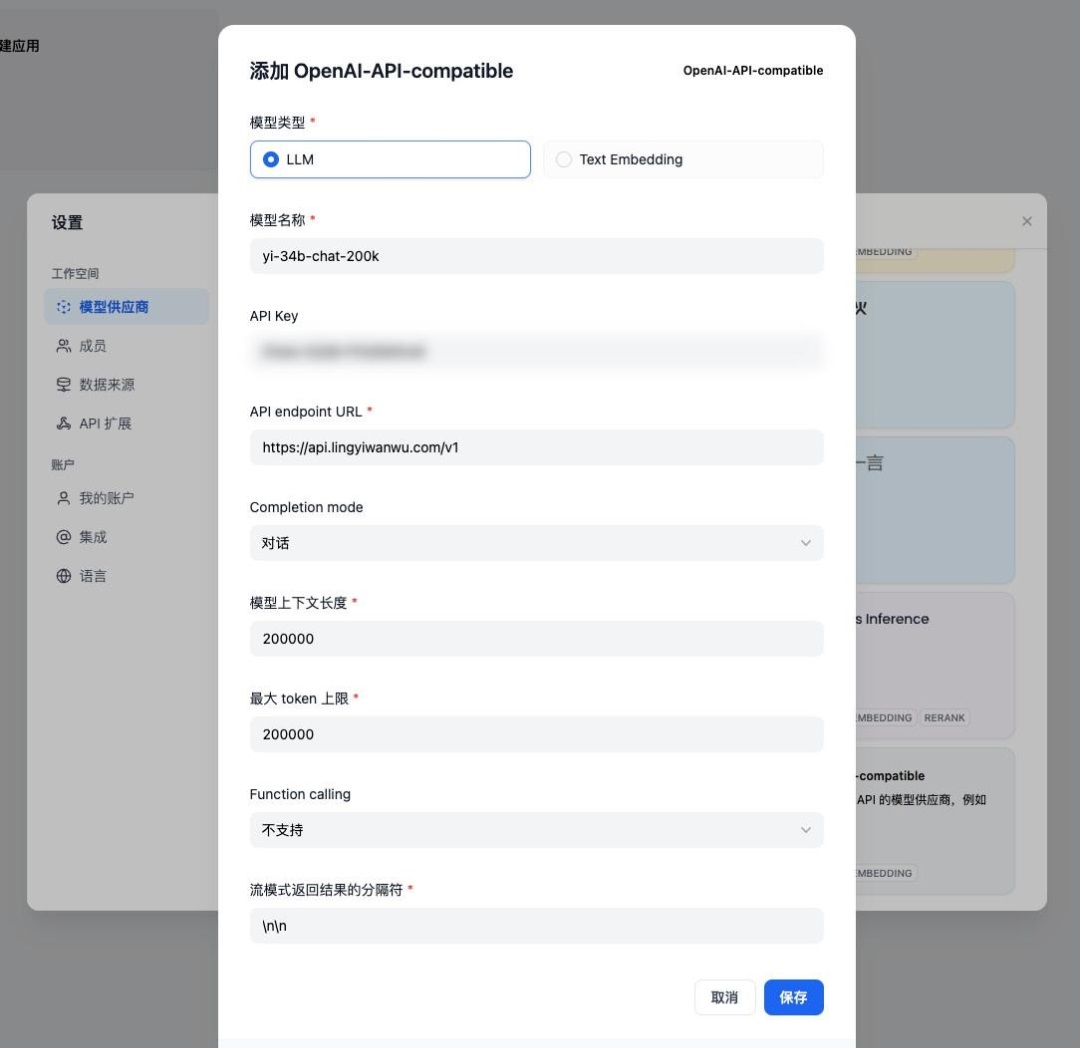The image size is (1080, 1048).
Task: Click the API endpoint URL input field
Action: [537, 448]
